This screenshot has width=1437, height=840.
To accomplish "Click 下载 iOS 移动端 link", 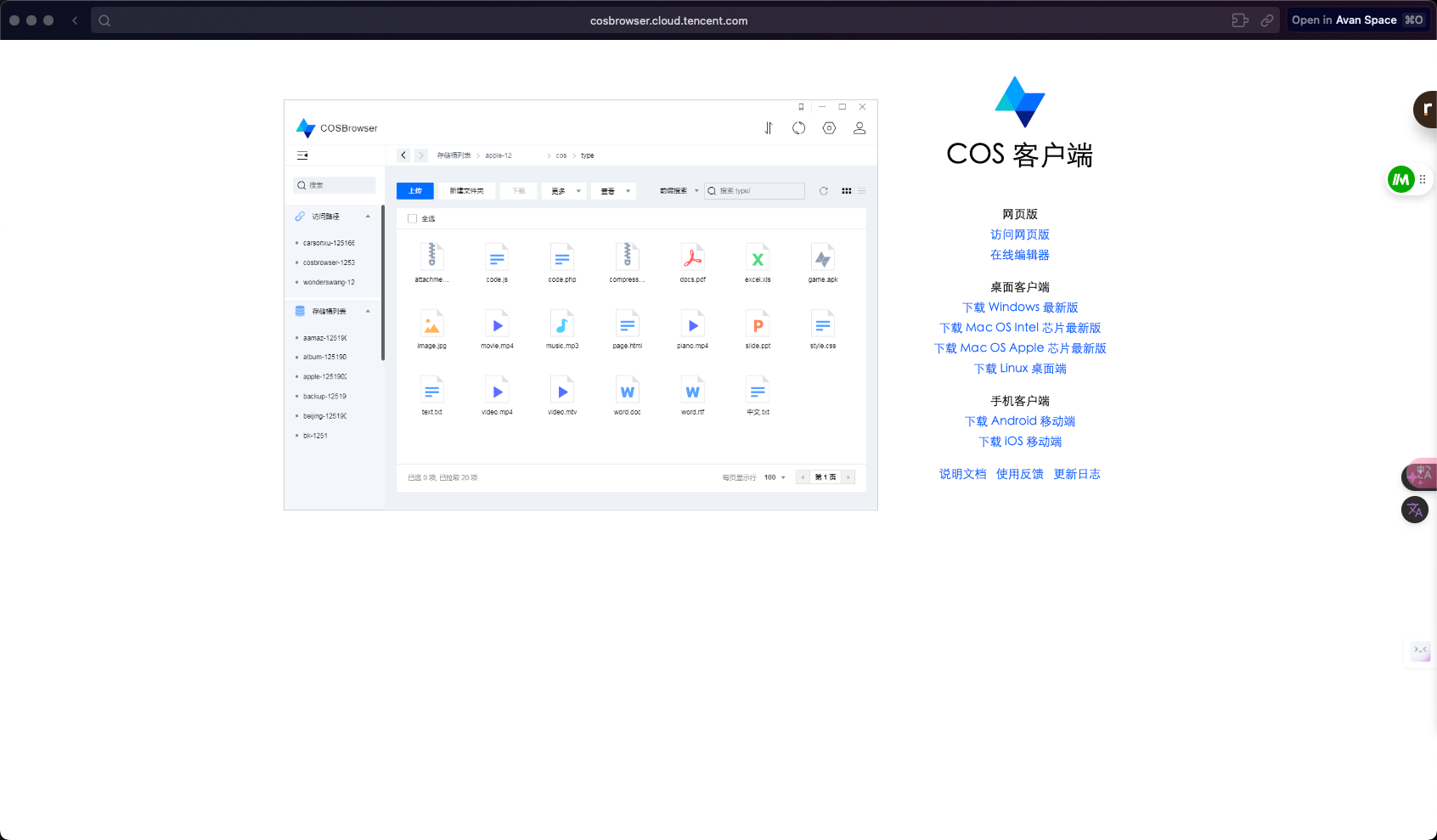I will click(x=1020, y=442).
